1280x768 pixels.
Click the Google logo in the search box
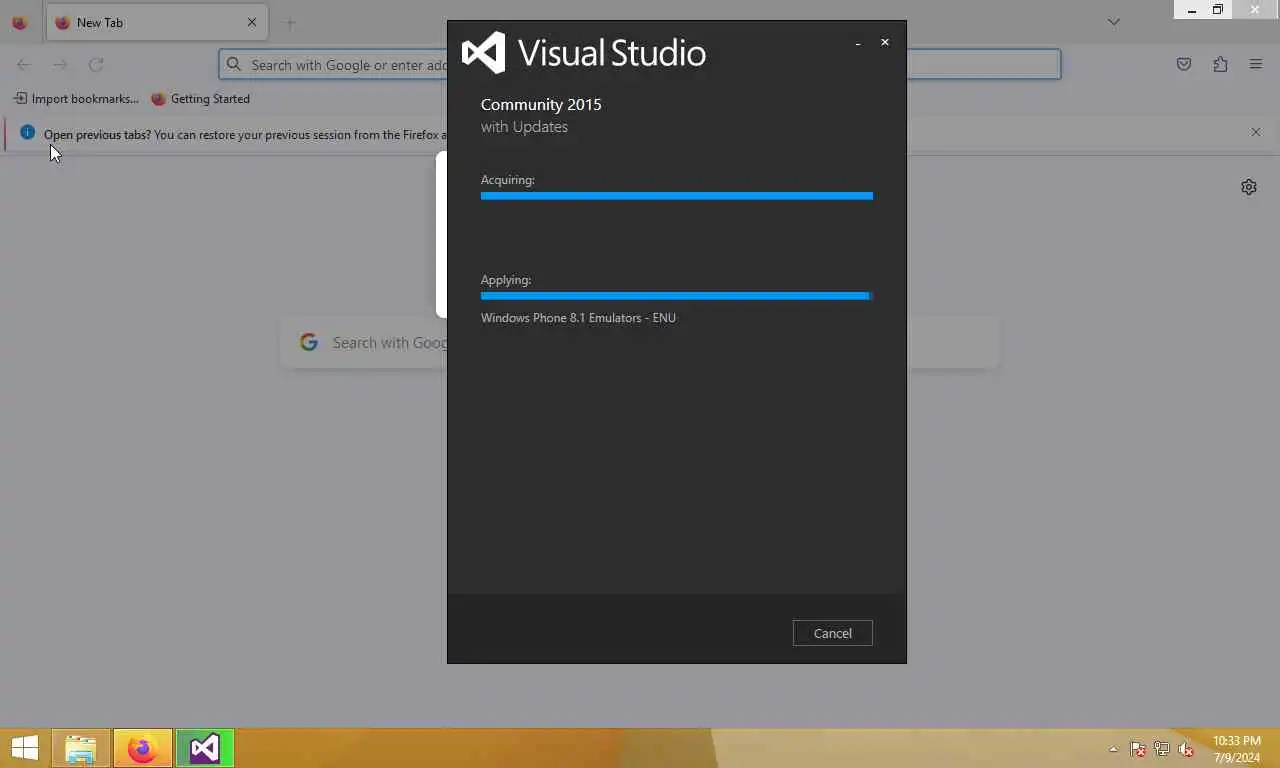click(x=309, y=342)
